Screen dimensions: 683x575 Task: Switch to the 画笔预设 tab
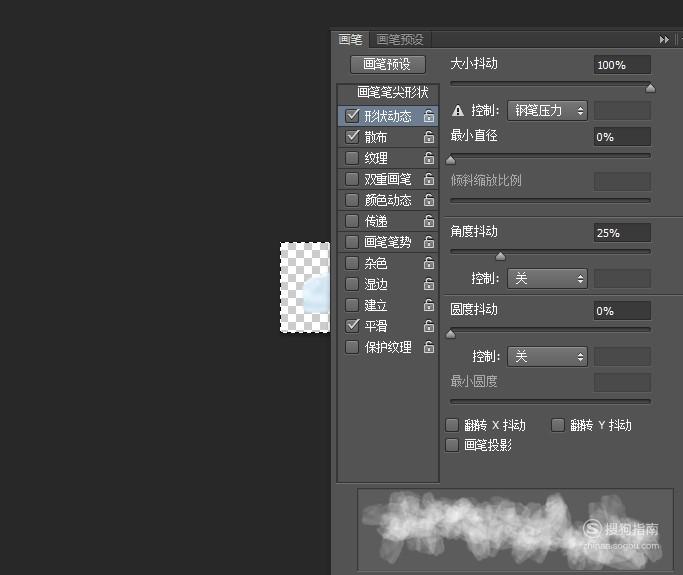tap(400, 40)
